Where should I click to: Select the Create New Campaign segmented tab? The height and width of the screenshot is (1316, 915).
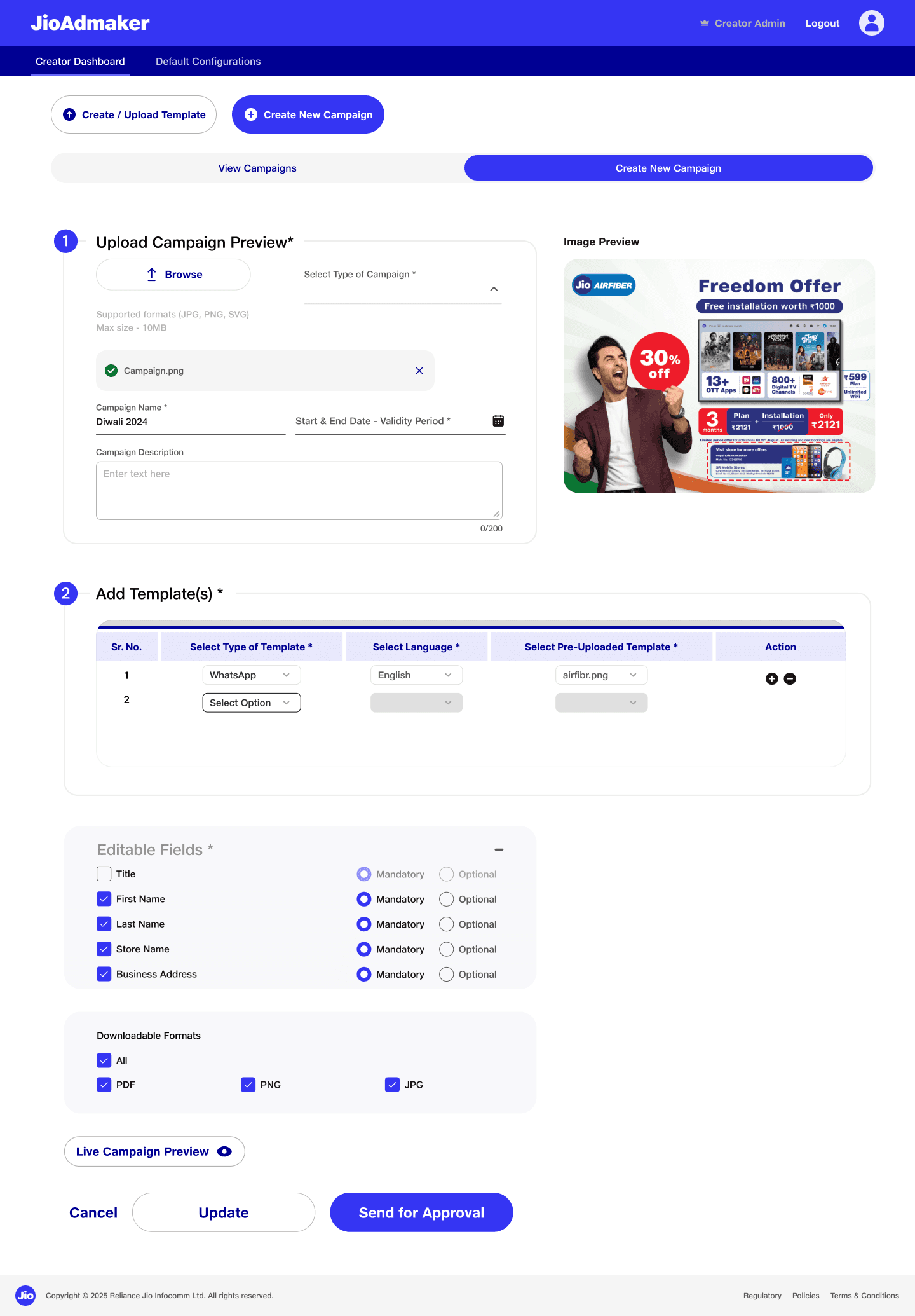coord(668,168)
